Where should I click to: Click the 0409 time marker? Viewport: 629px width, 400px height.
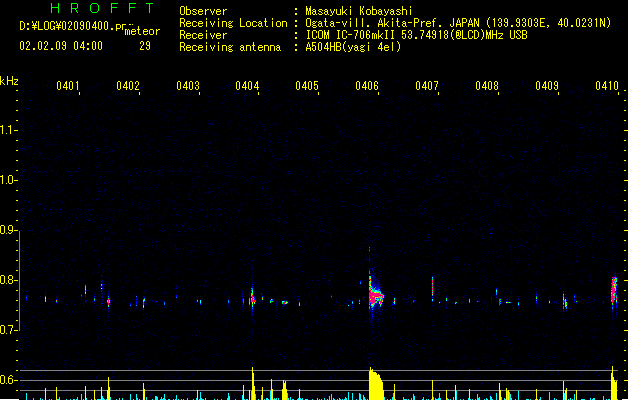[547, 86]
